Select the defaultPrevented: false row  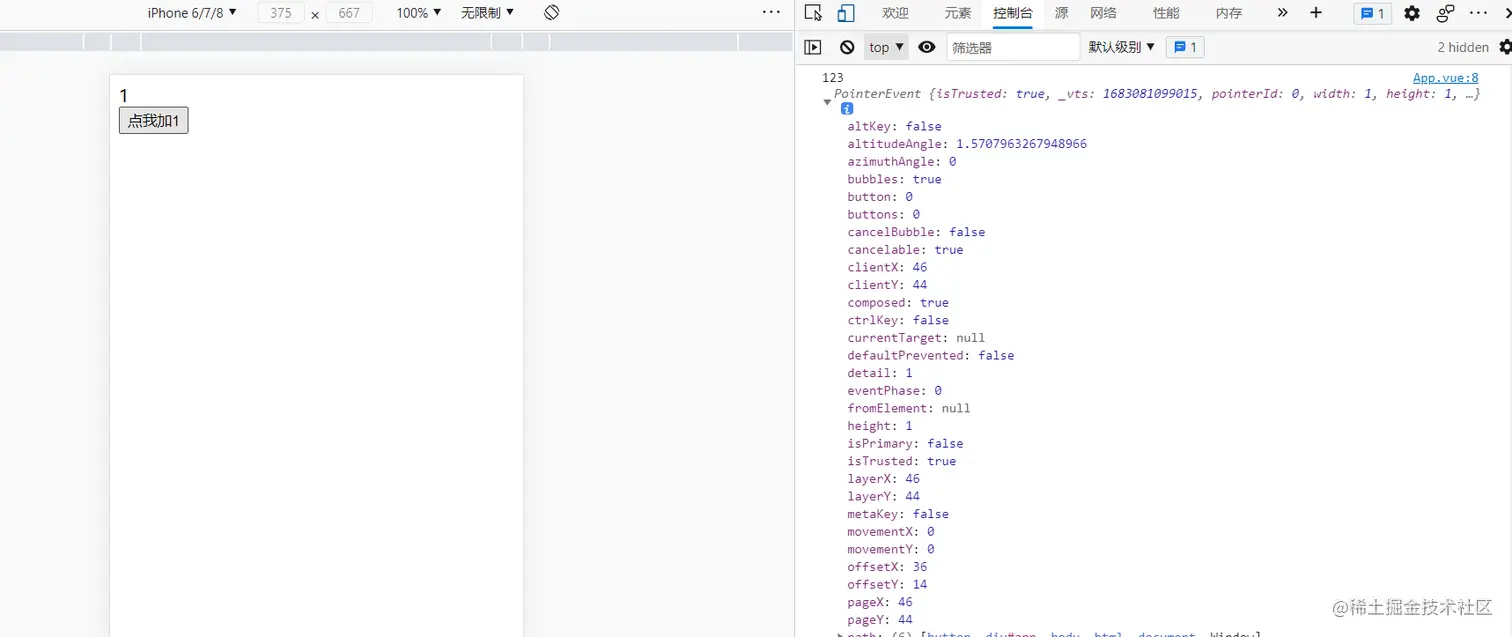(930, 355)
